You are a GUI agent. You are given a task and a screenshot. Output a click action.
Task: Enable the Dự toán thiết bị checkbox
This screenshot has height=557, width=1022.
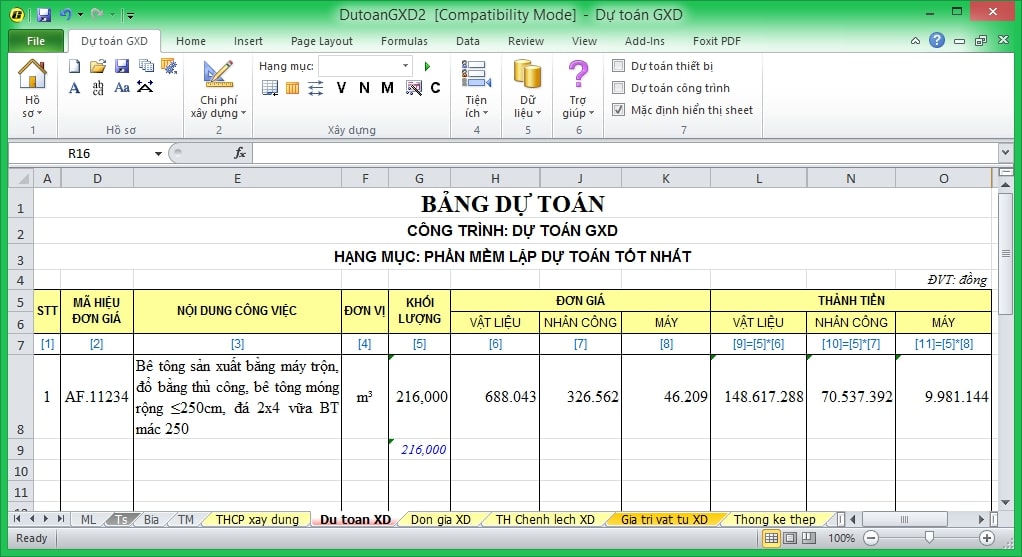pos(619,66)
